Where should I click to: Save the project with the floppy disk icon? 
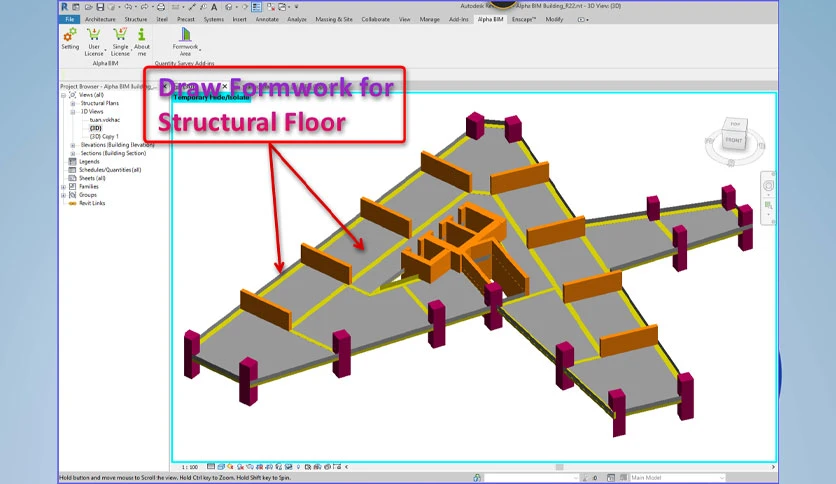pyautogui.click(x=100, y=7)
